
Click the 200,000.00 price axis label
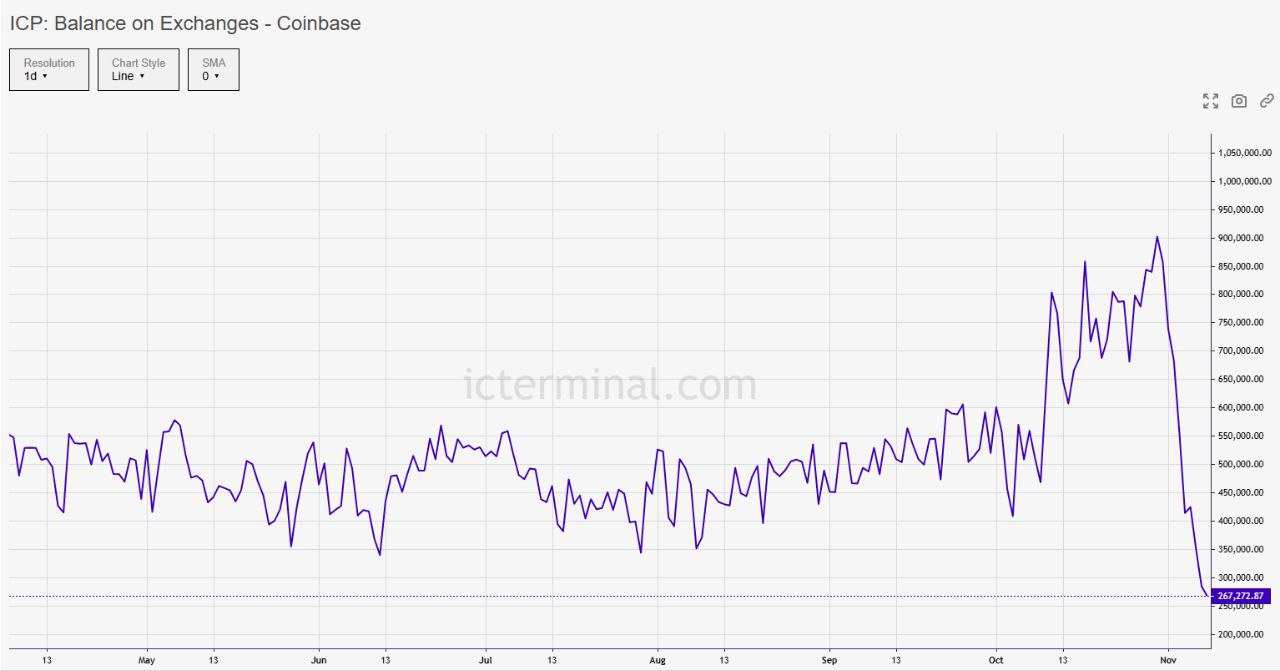tap(1246, 634)
